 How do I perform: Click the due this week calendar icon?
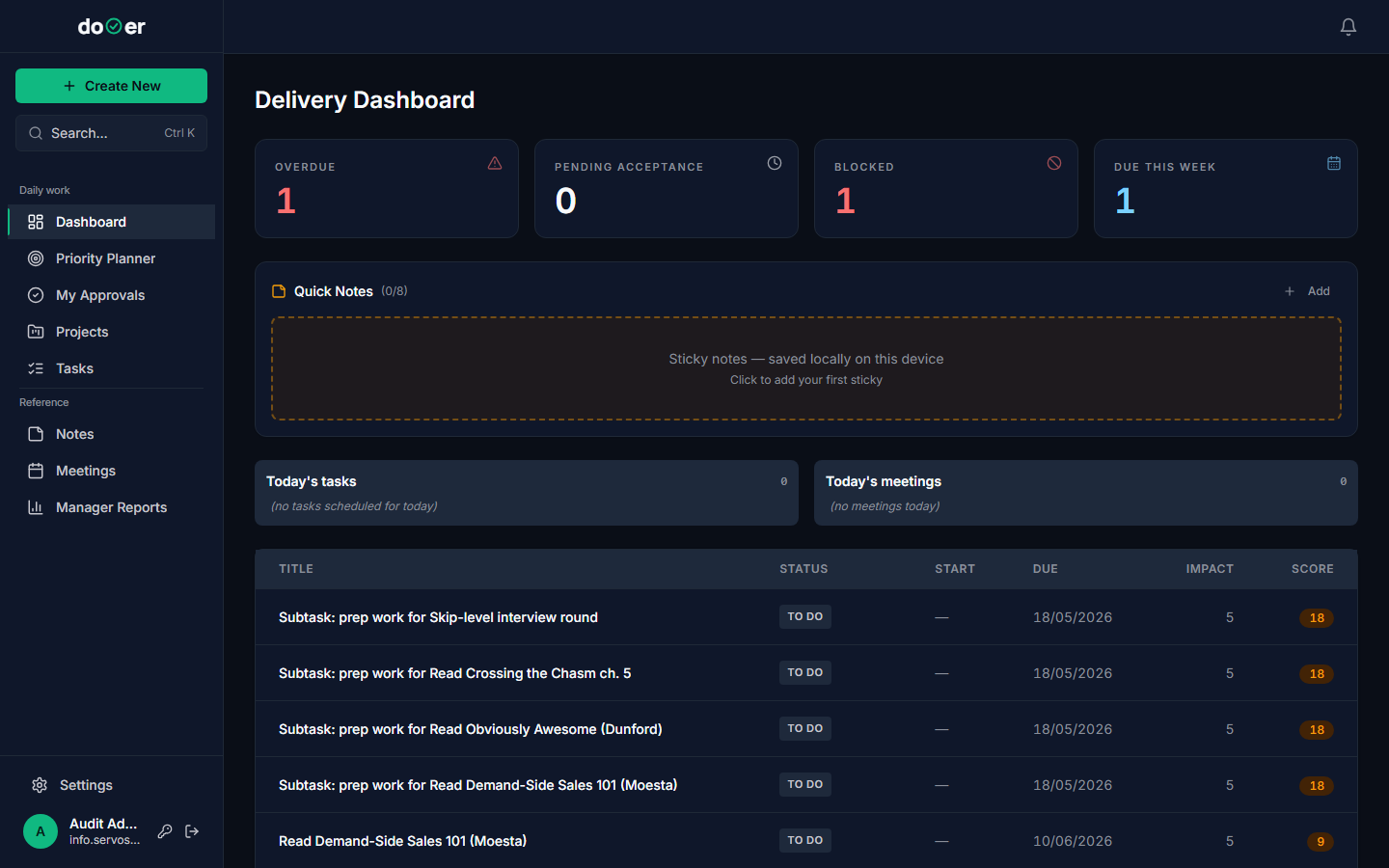click(1334, 163)
